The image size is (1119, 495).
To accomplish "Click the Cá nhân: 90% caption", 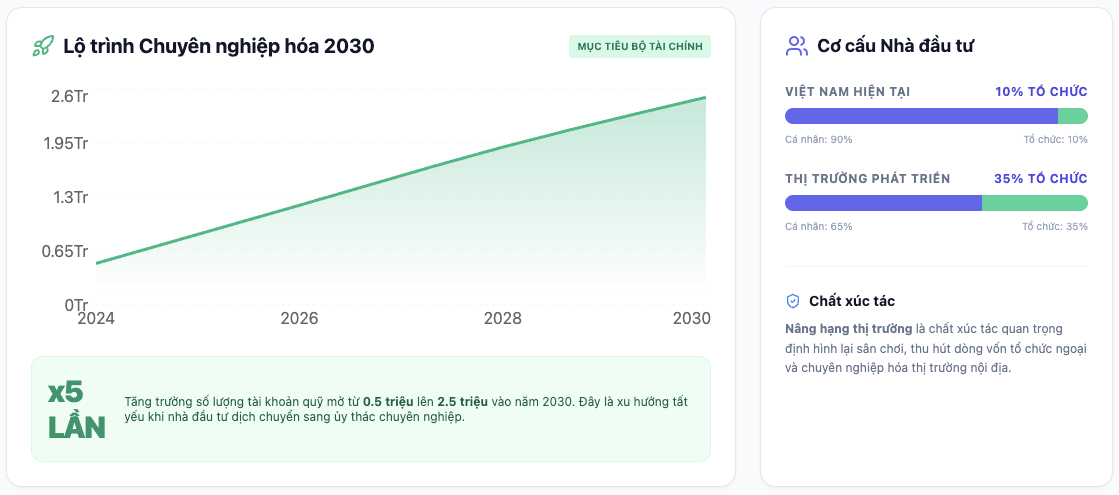I will (819, 140).
